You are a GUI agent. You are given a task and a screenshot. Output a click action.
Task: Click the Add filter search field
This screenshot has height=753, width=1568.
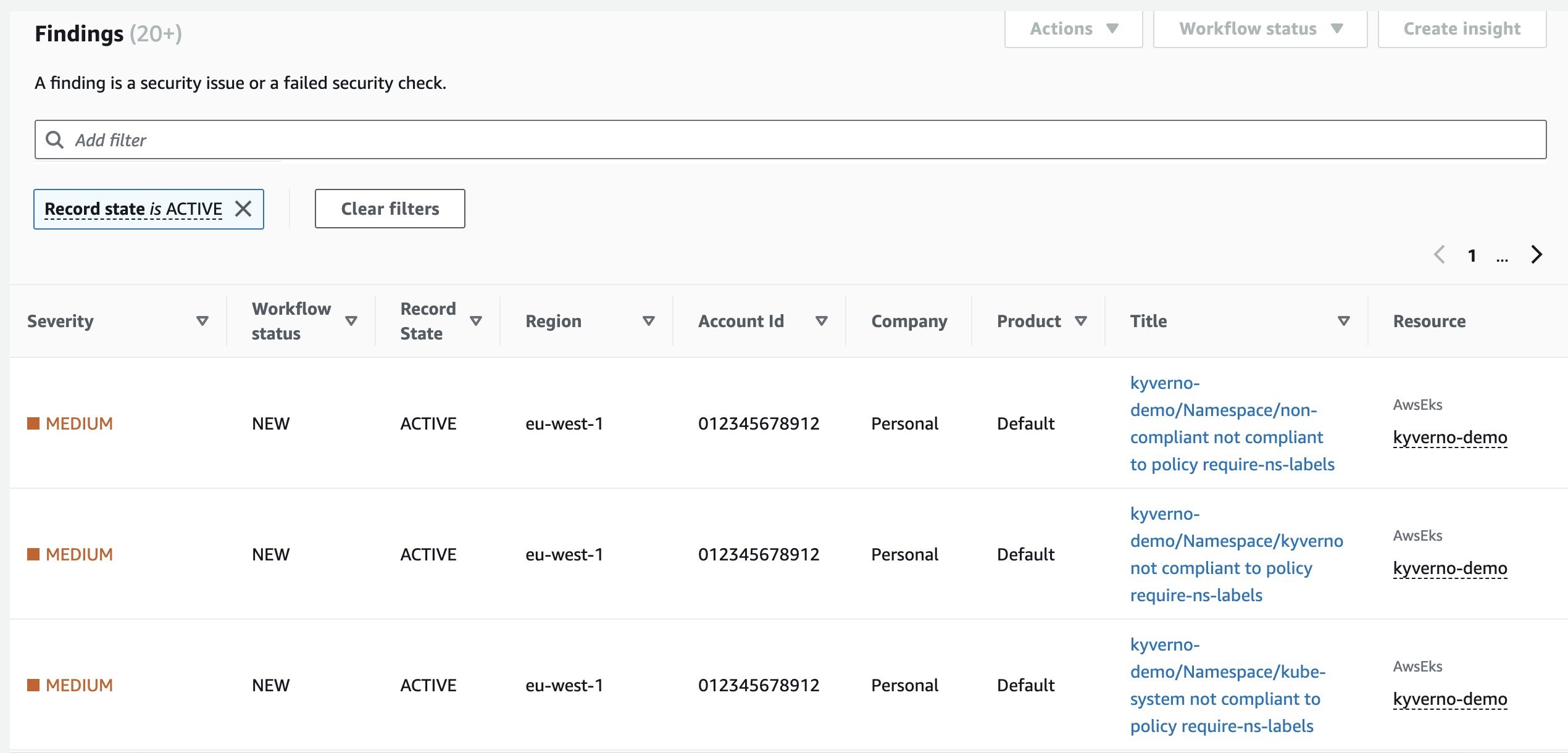[790, 139]
